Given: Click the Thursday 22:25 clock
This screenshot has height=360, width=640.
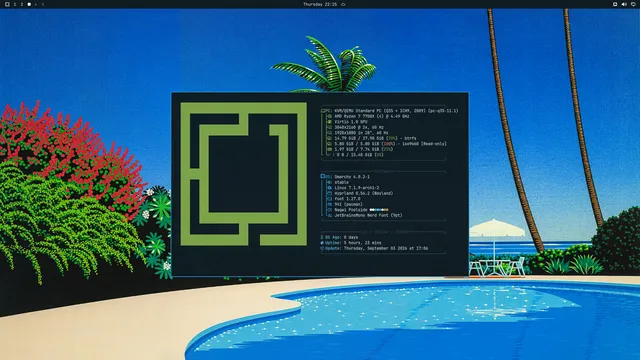Looking at the screenshot, I should pyautogui.click(x=320, y=4).
